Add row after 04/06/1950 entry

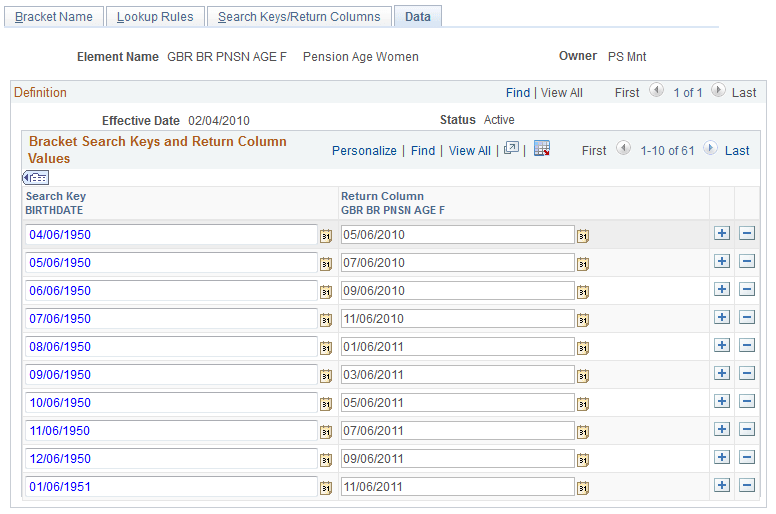click(722, 233)
